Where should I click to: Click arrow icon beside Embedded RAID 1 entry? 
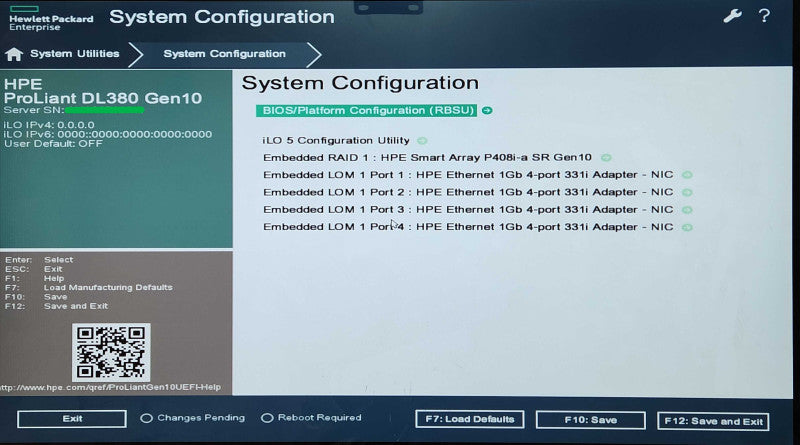tap(606, 158)
